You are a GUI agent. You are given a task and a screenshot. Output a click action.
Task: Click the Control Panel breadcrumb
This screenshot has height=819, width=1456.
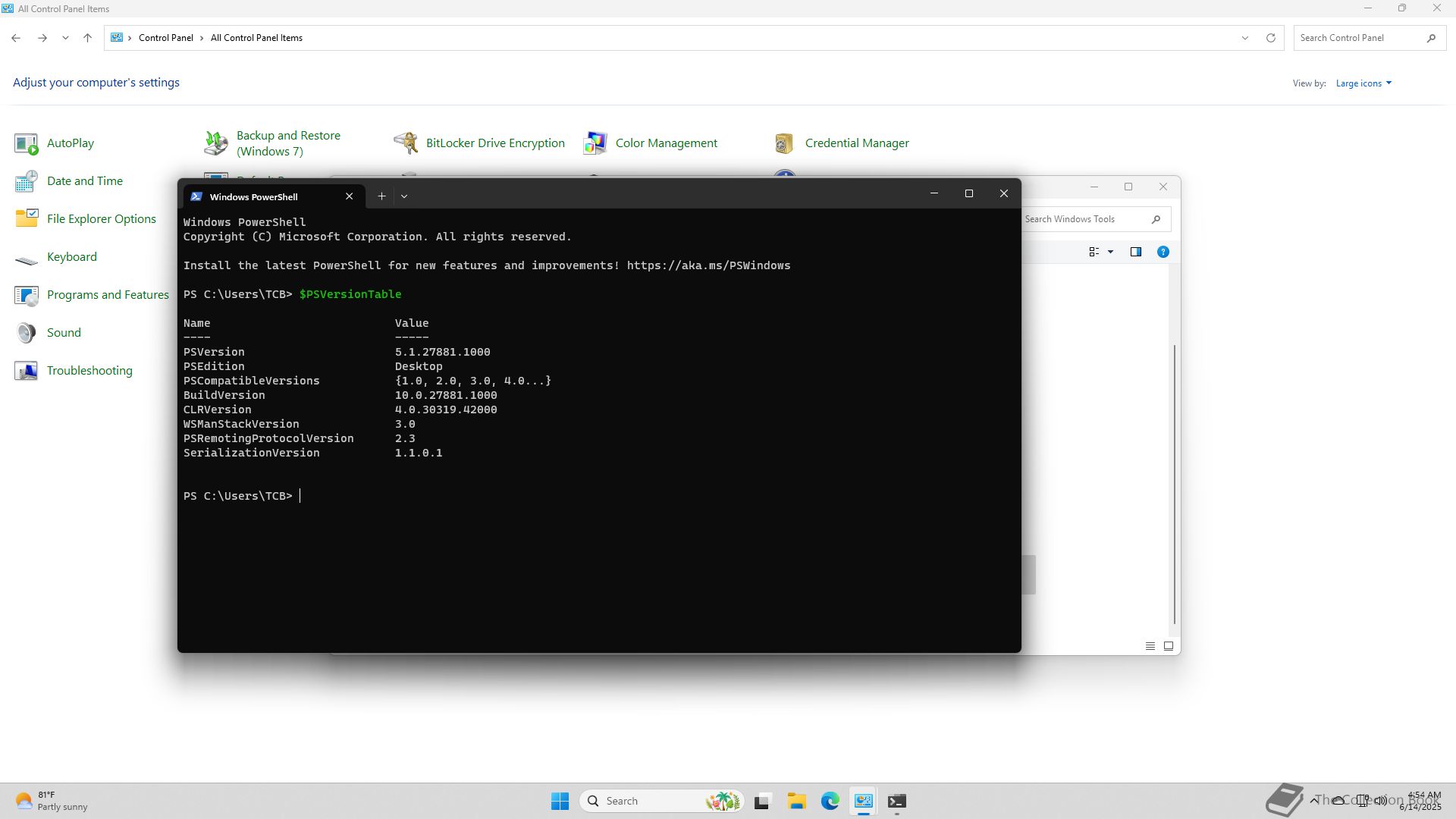165,38
